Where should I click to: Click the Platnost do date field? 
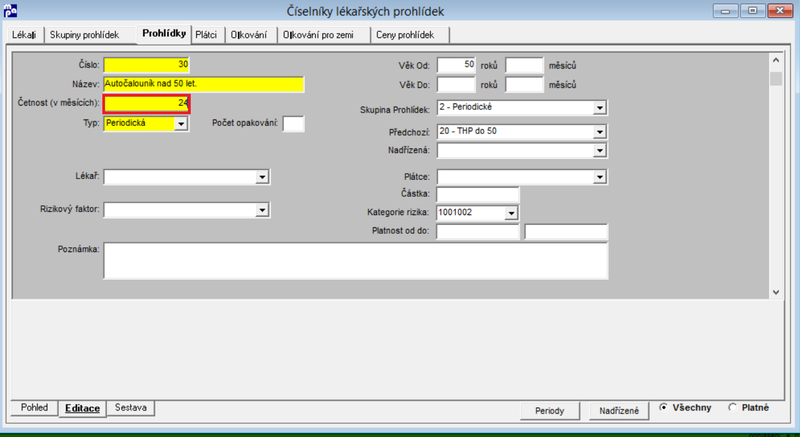coord(566,232)
